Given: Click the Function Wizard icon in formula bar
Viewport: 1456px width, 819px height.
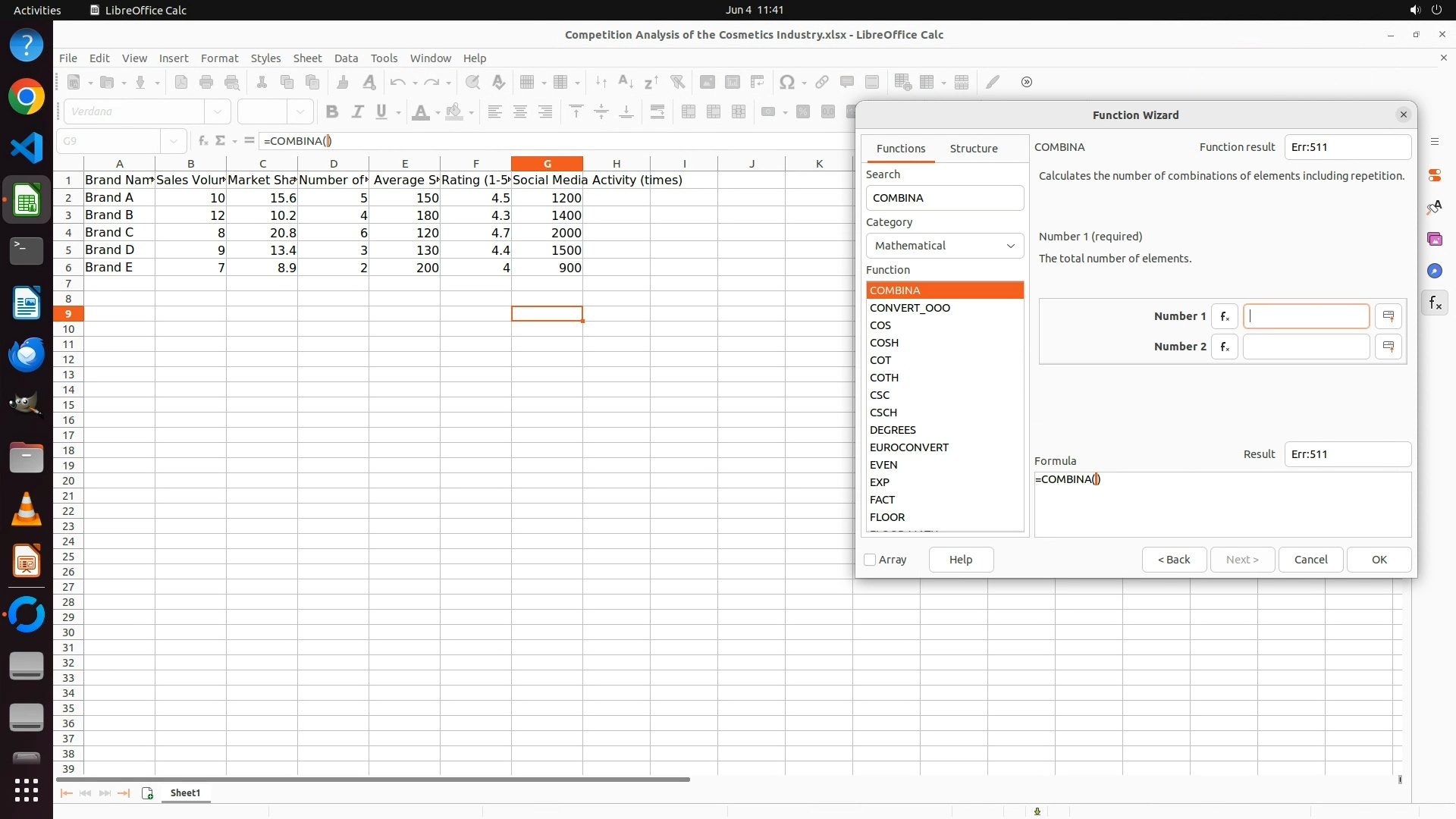Looking at the screenshot, I should 202,141.
